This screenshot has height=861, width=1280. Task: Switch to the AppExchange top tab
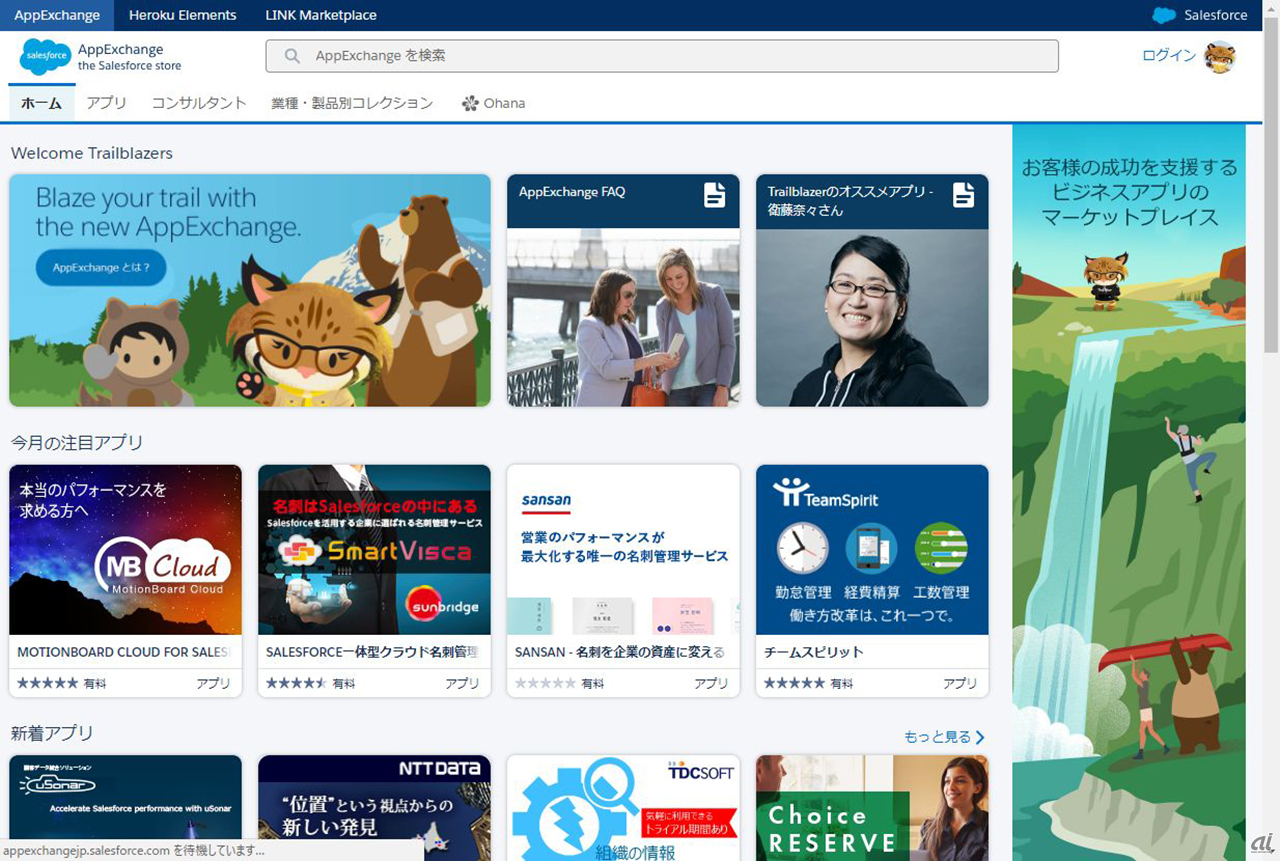(x=57, y=15)
